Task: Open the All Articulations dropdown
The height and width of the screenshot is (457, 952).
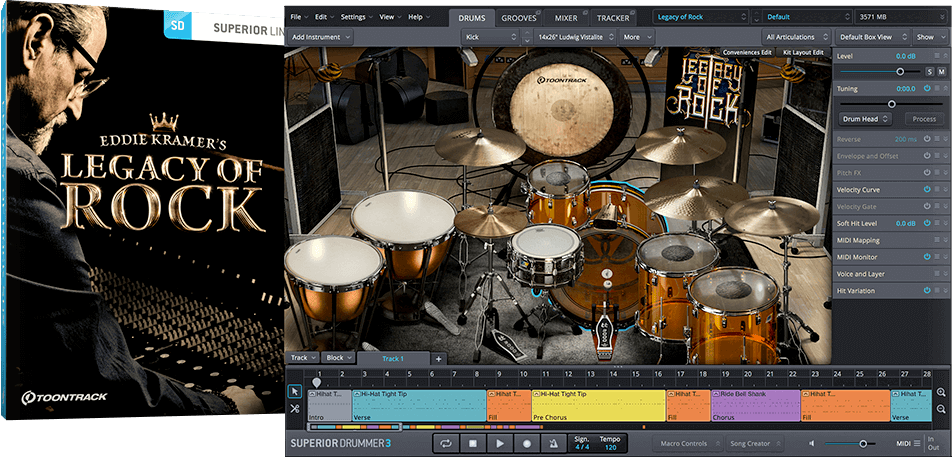Action: click(x=796, y=37)
